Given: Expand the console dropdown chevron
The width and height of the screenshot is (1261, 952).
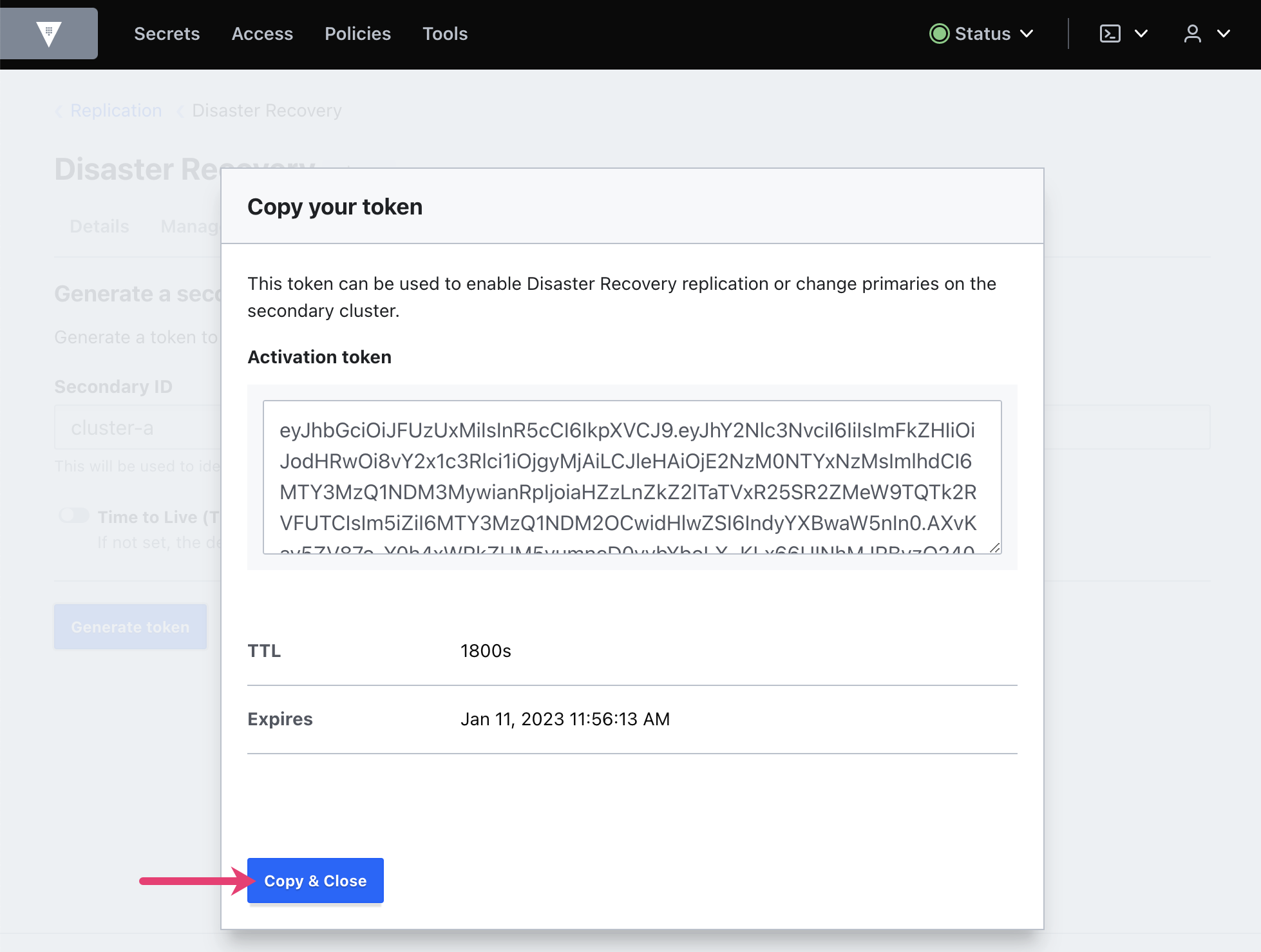Looking at the screenshot, I should (x=1141, y=33).
